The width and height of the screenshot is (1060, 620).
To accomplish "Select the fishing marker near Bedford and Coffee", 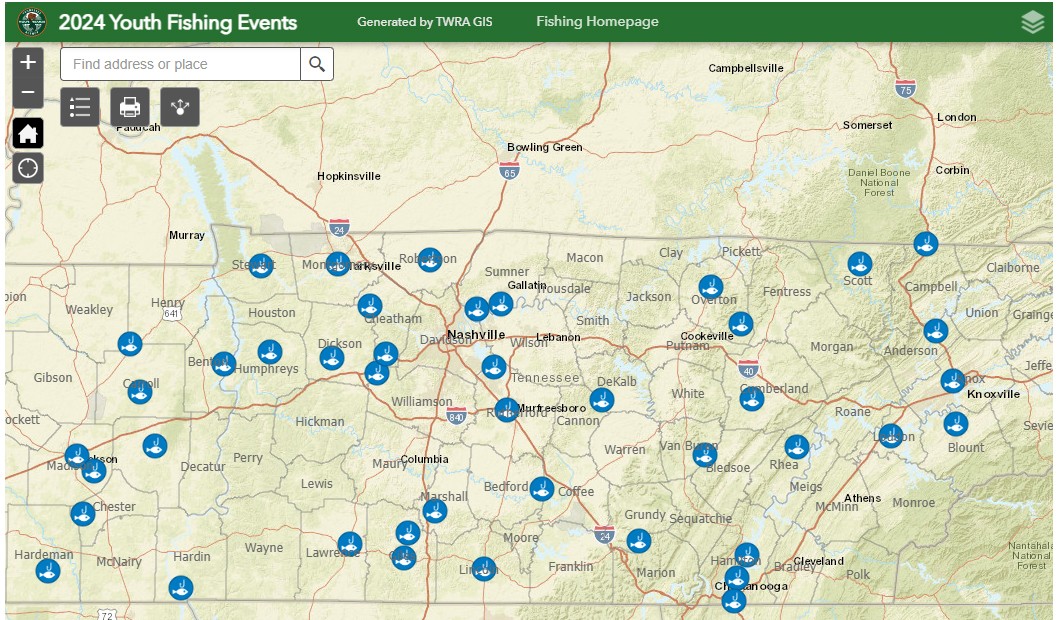I will tap(541, 489).
